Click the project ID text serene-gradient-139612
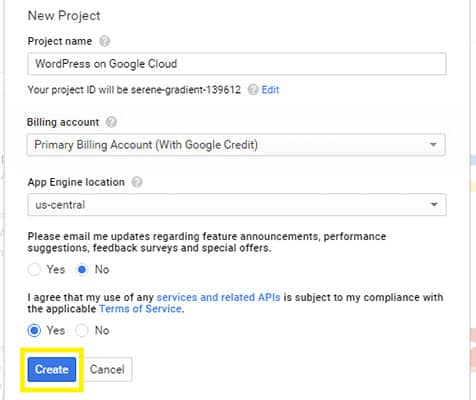The image size is (476, 400). [x=186, y=90]
